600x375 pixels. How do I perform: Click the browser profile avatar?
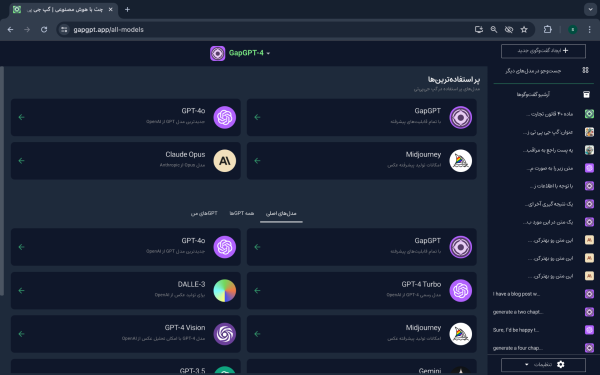pos(573,29)
